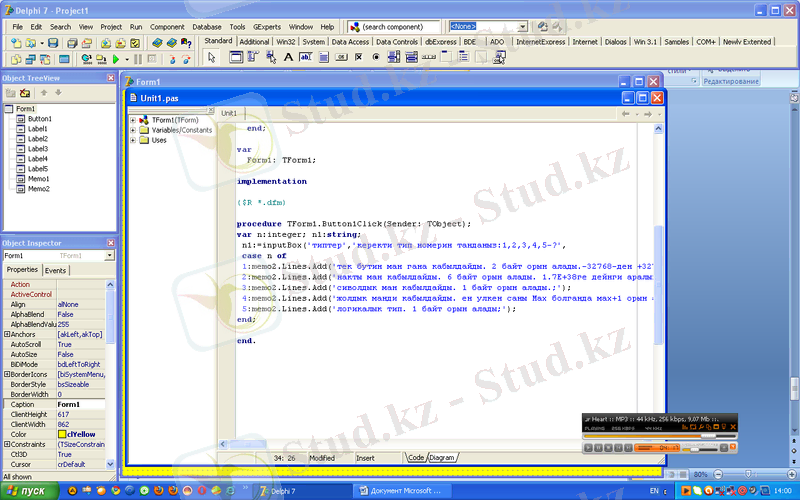The image size is (800, 500).
Task: Select the Label component (letter A)
Action: click(288, 57)
